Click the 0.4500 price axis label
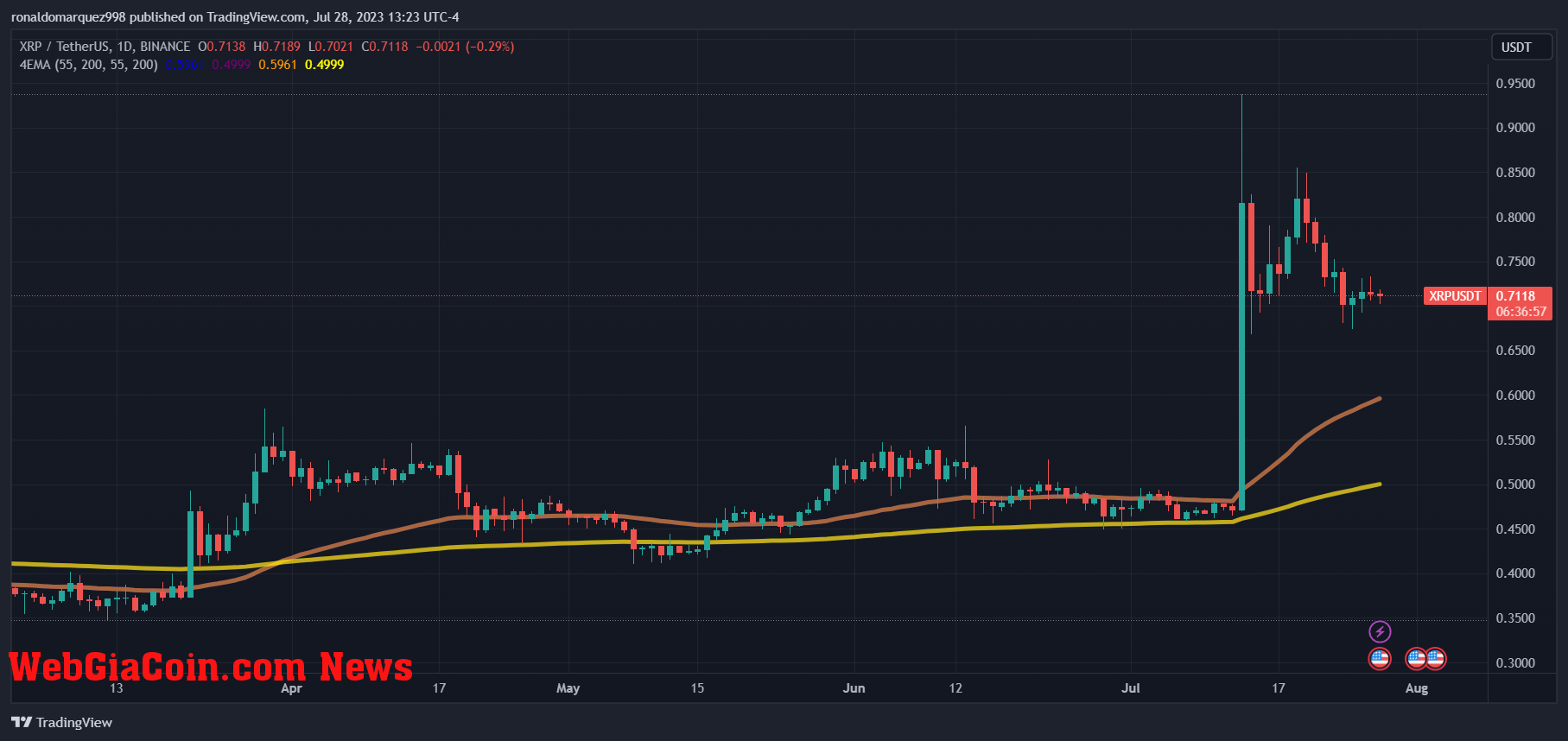The width and height of the screenshot is (1568, 741). [x=1515, y=529]
